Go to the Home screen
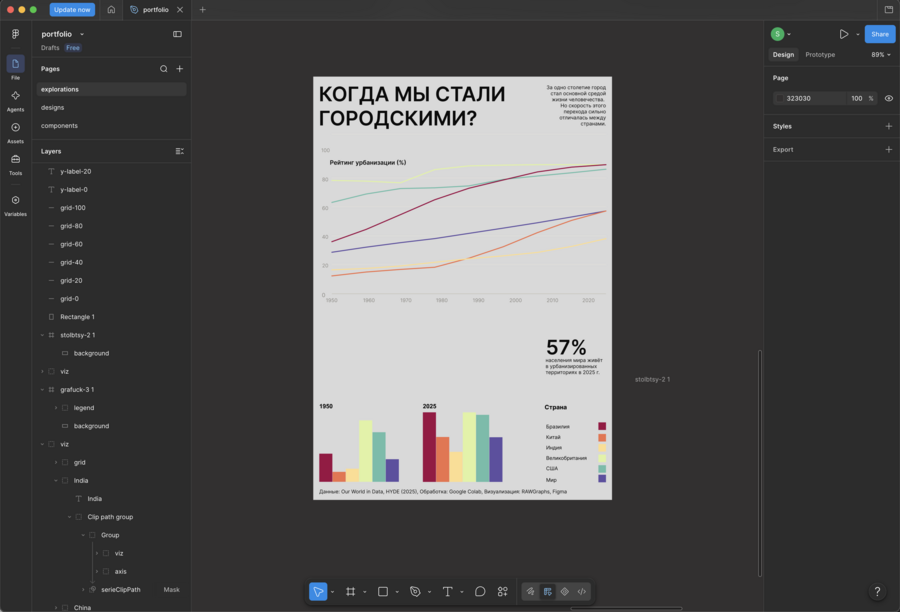This screenshot has height=612, width=900. 111,10
